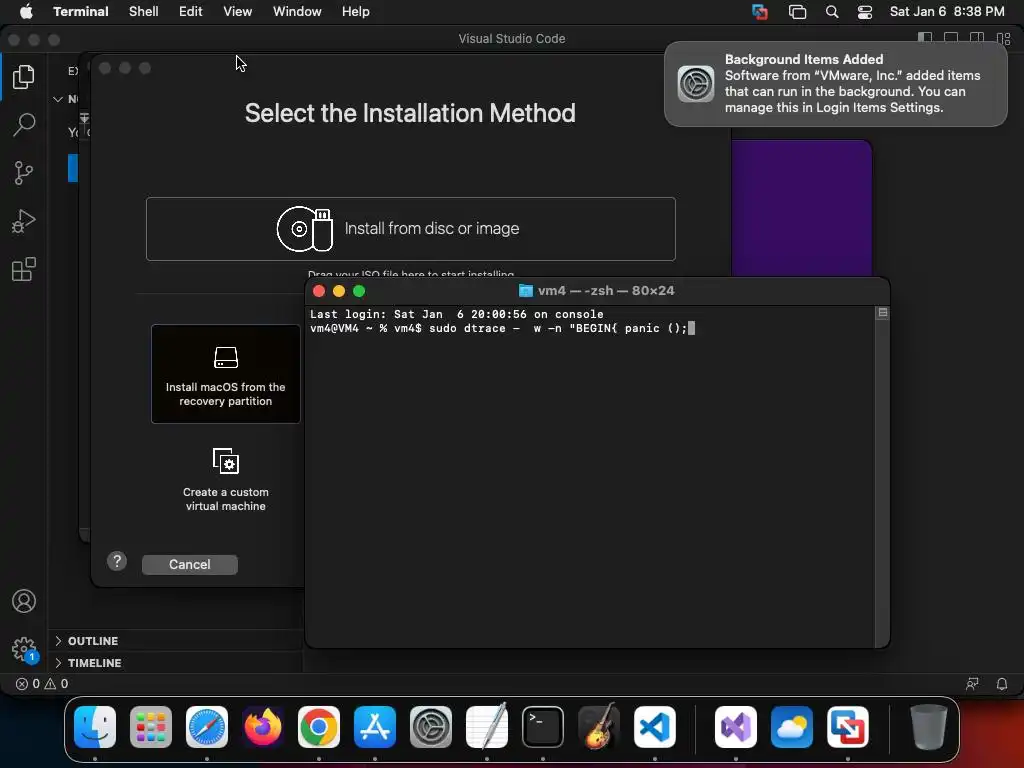The height and width of the screenshot is (768, 1024).
Task: Open App Store from the Dock
Action: coord(375,727)
